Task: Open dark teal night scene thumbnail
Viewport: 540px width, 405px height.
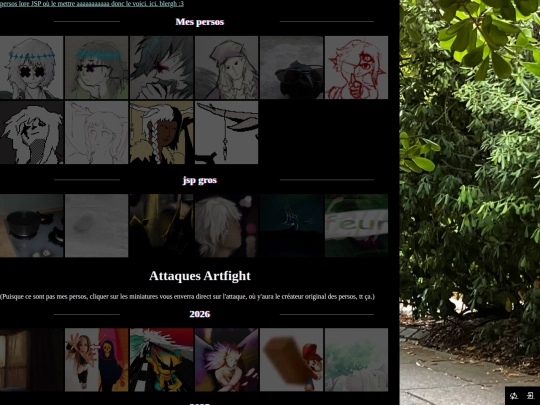Action: [291, 226]
